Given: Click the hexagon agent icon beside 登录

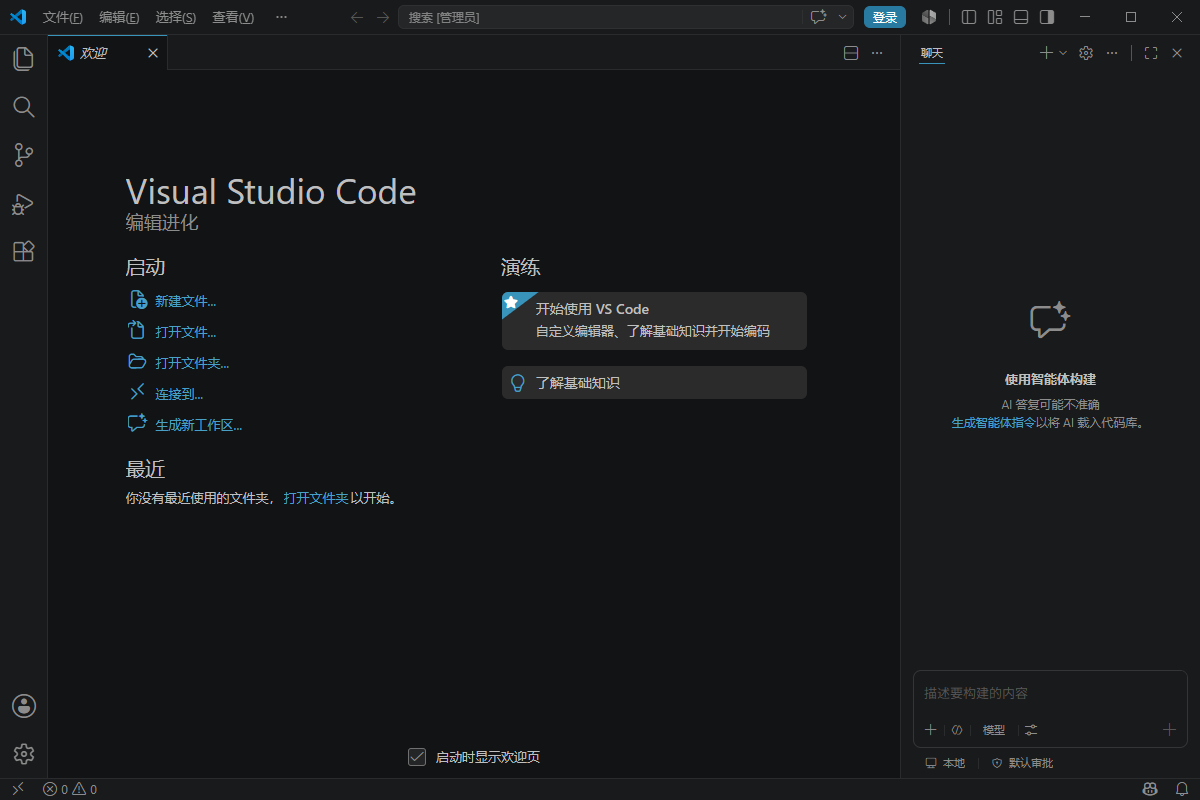Looking at the screenshot, I should point(929,17).
